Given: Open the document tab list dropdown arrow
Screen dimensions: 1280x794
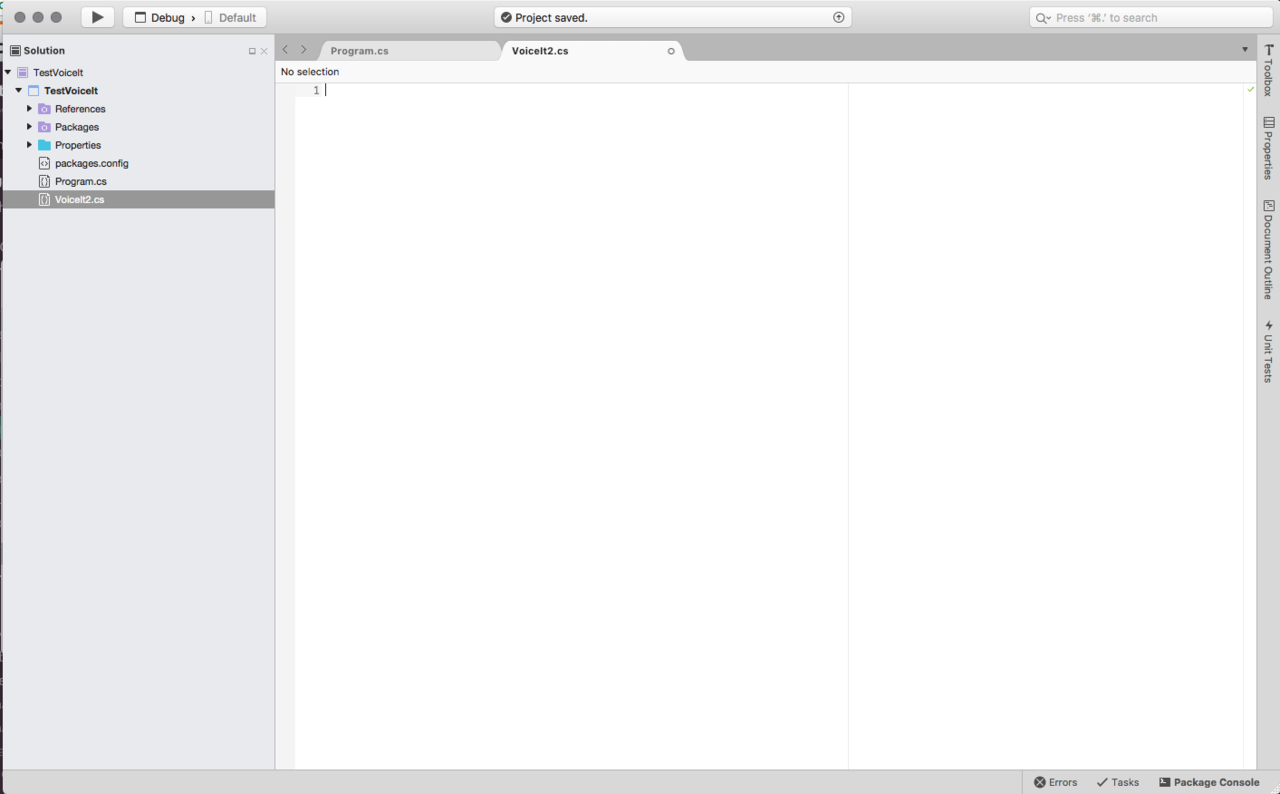Looking at the screenshot, I should point(1245,50).
